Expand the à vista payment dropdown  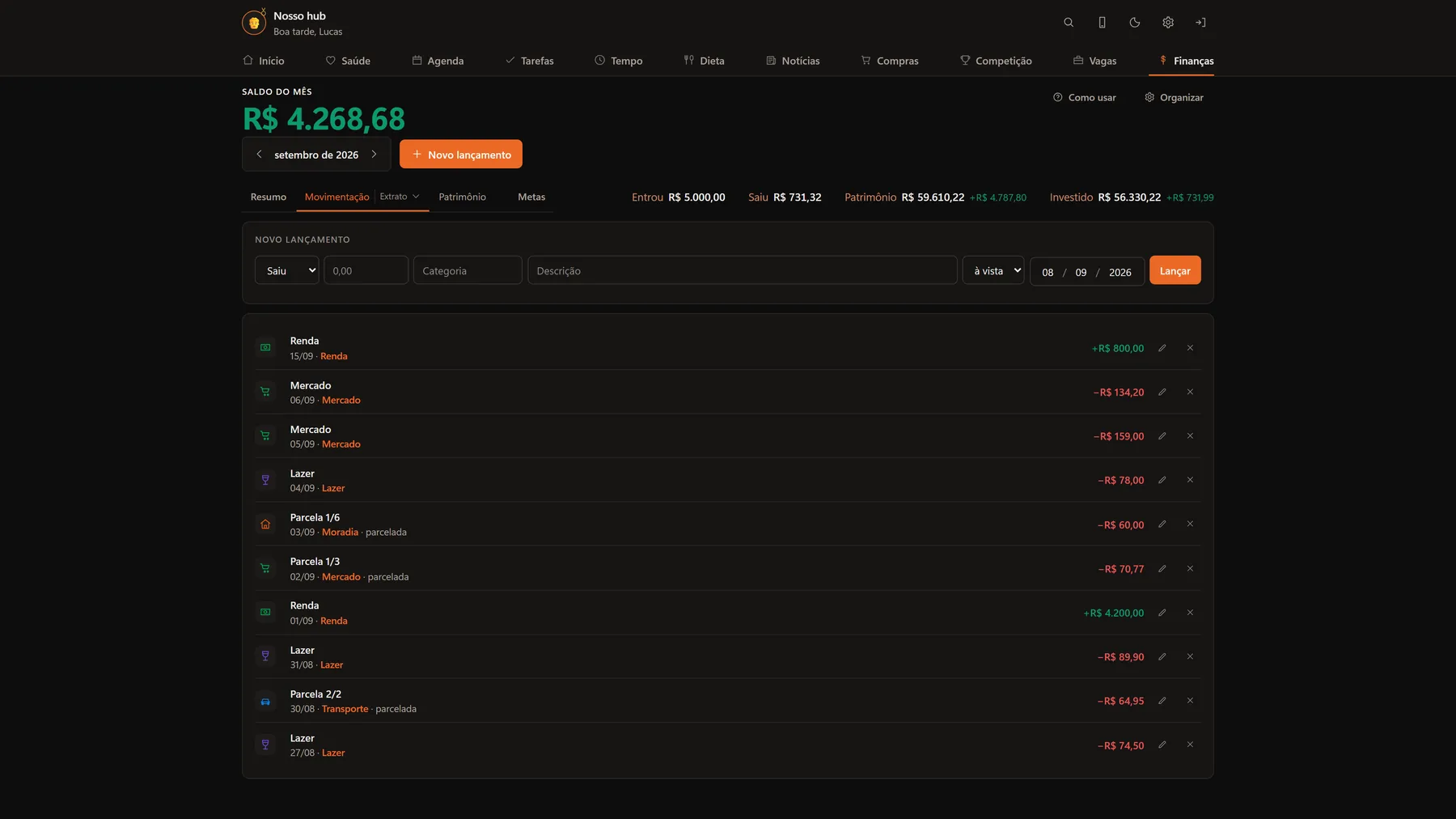pyautogui.click(x=993, y=270)
